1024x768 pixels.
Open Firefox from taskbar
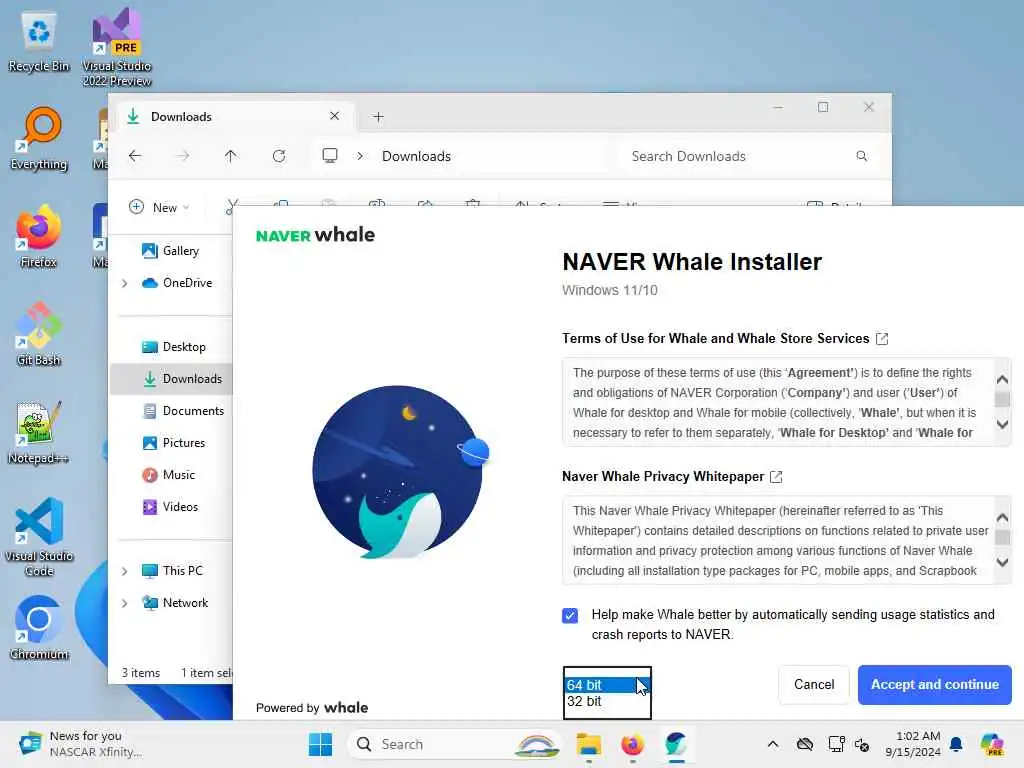tap(632, 744)
